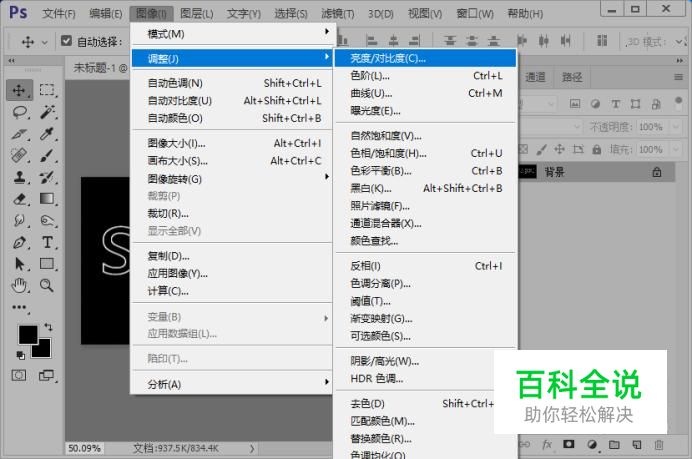Select the Crop tool
Viewport: 692px width, 459px height.
click(x=20, y=134)
